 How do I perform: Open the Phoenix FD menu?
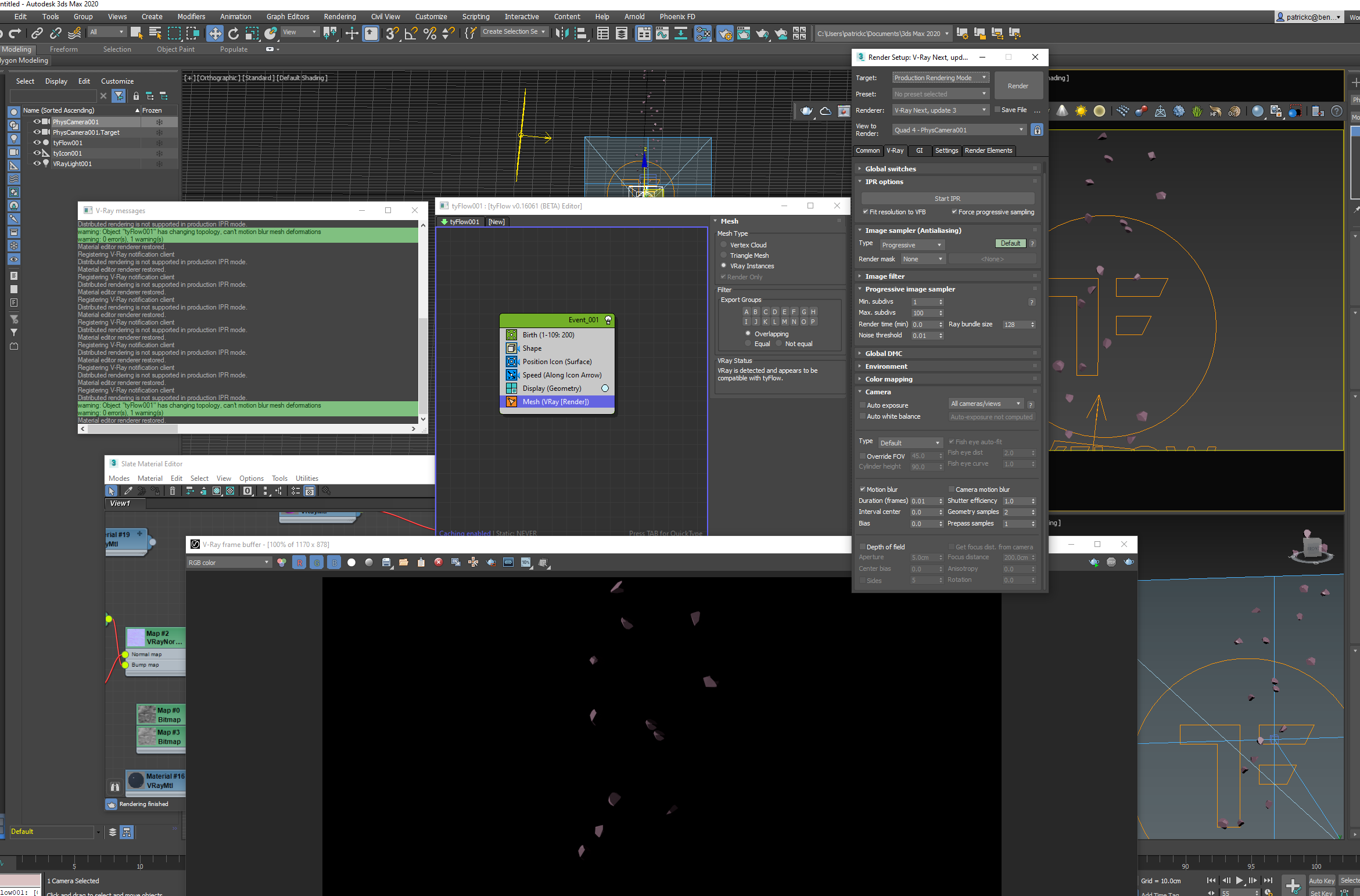coord(677,17)
